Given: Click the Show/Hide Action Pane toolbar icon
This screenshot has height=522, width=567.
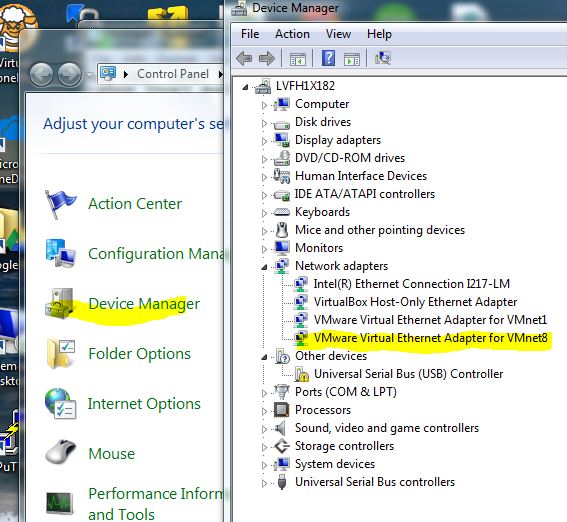Looking at the screenshot, I should (352, 59).
